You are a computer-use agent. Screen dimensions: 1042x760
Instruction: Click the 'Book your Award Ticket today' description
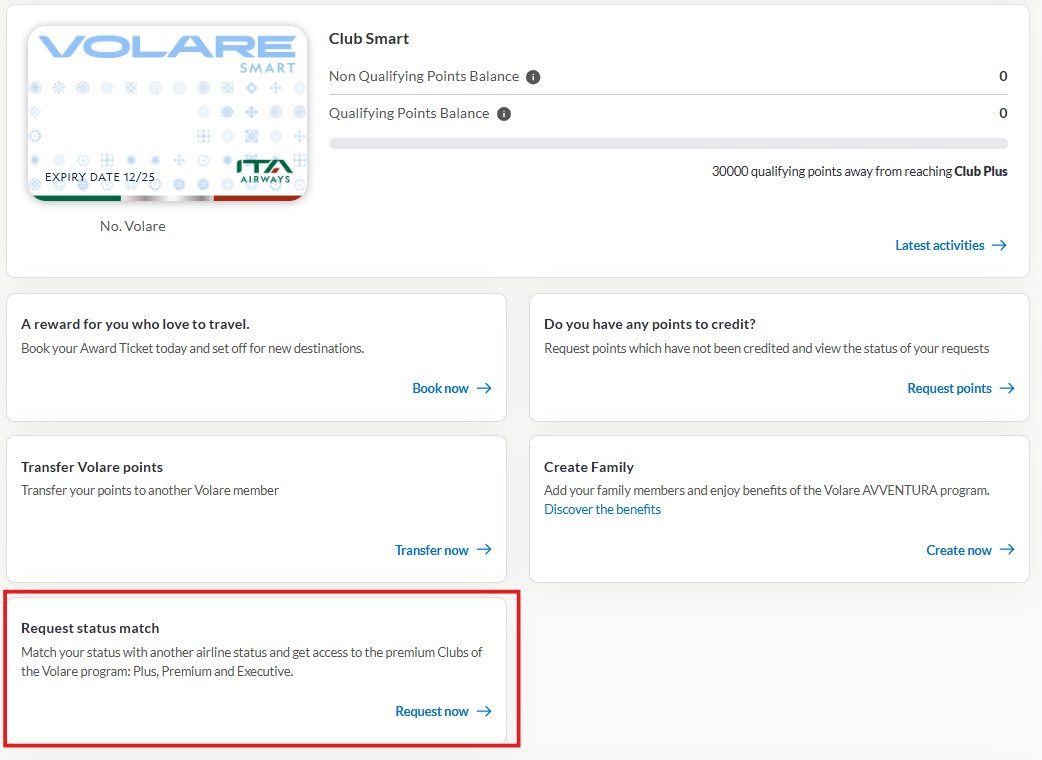click(193, 348)
